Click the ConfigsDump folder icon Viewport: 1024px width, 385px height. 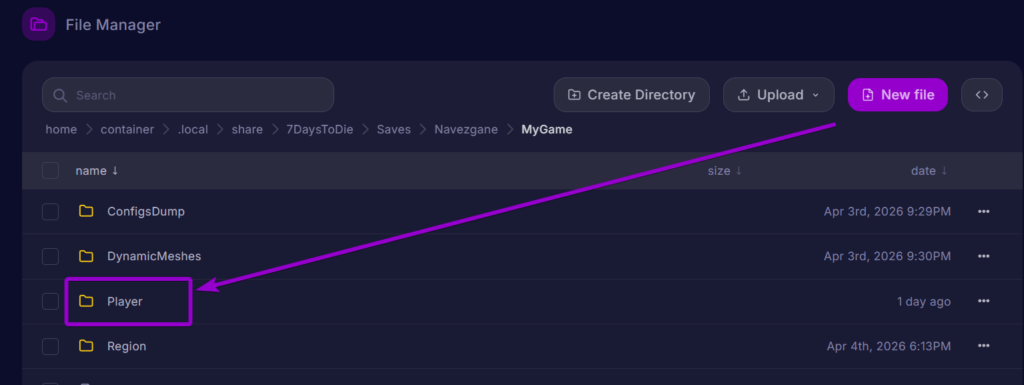coord(86,211)
